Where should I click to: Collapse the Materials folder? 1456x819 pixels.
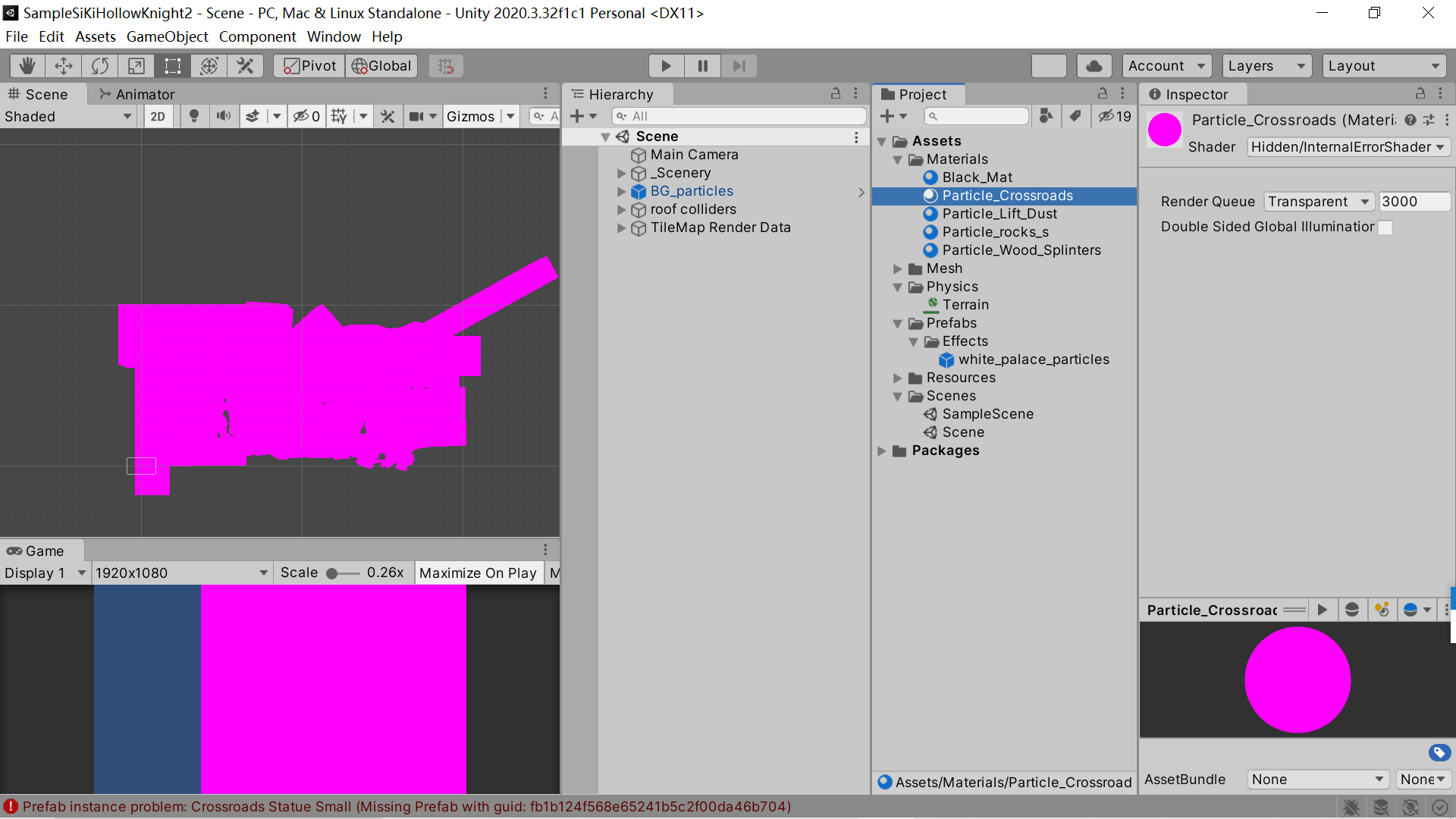tap(898, 160)
